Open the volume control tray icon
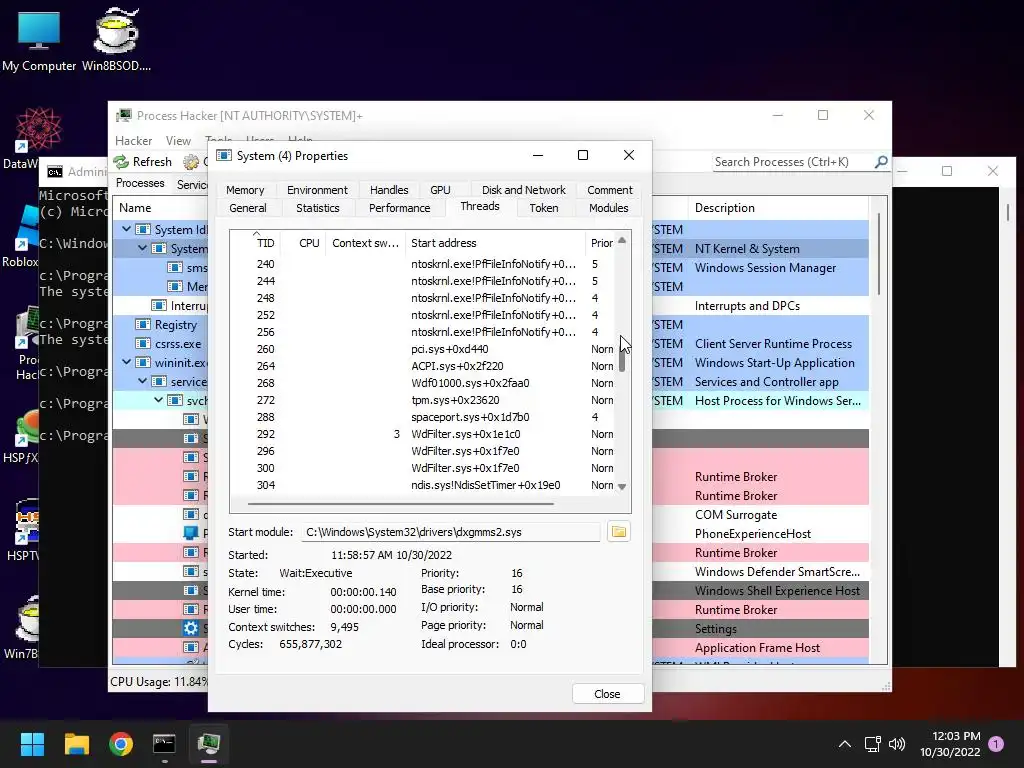The height and width of the screenshot is (768, 1024). [x=897, y=744]
